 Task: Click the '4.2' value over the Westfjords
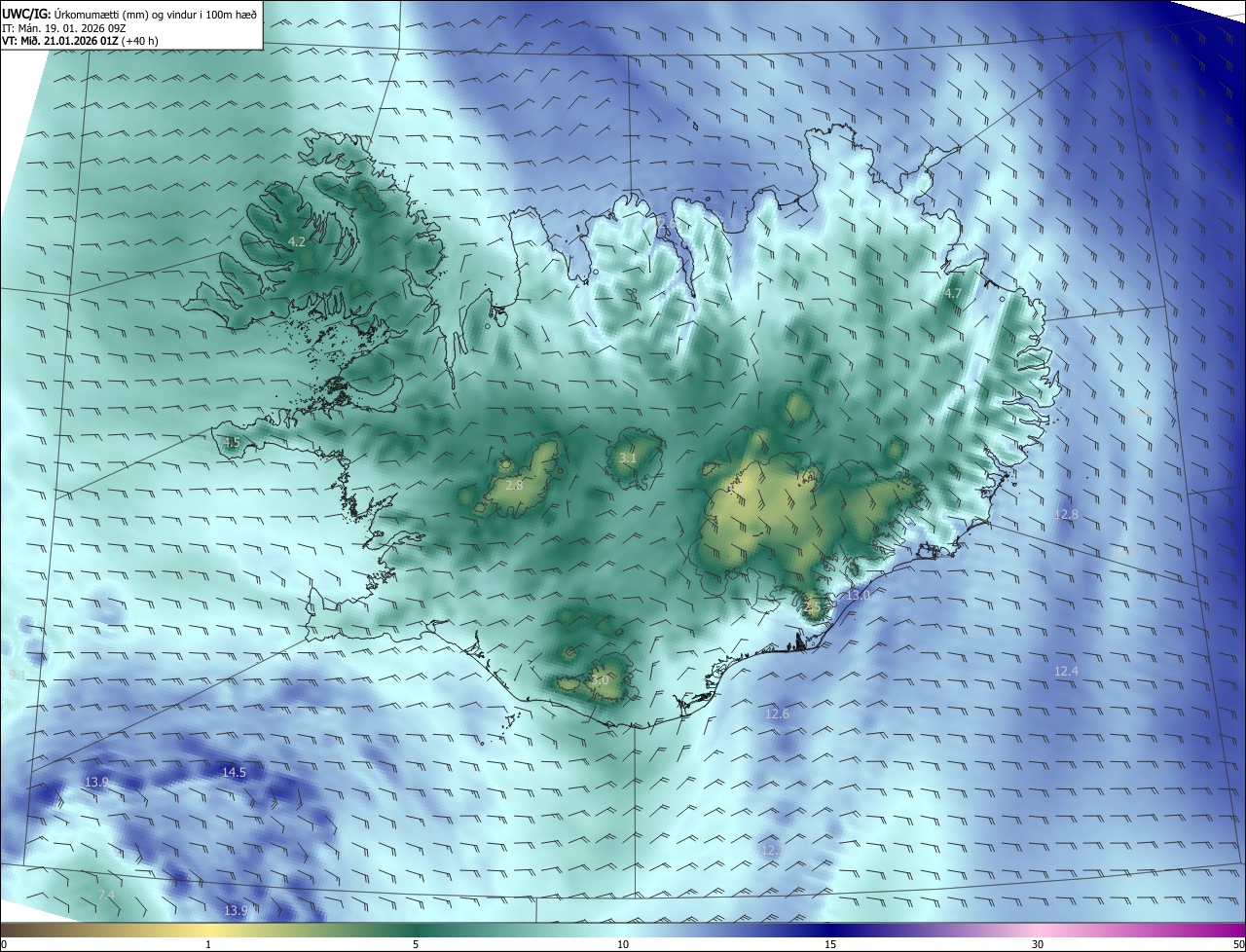[x=297, y=241]
